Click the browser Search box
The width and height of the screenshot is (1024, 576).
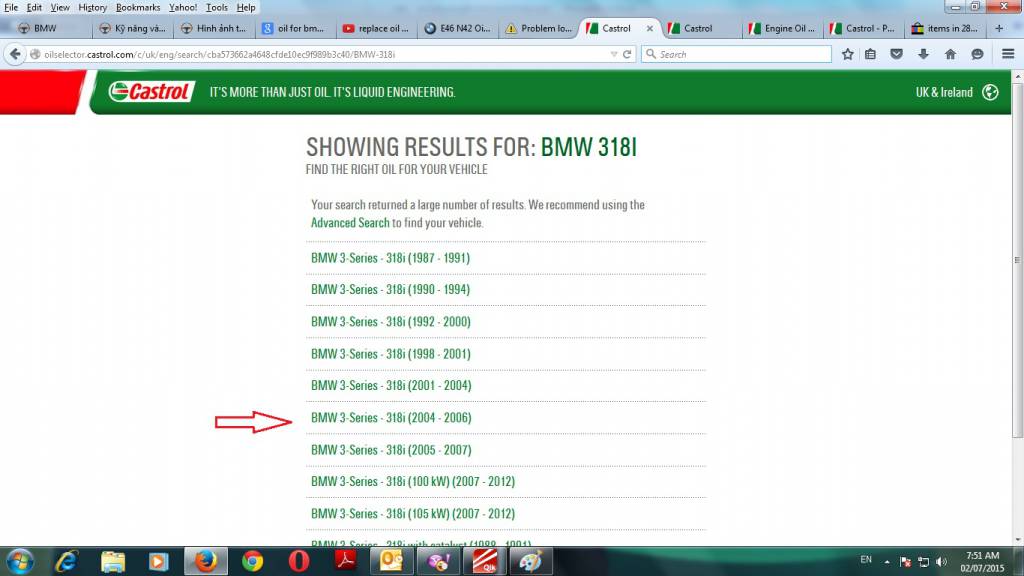pos(737,54)
